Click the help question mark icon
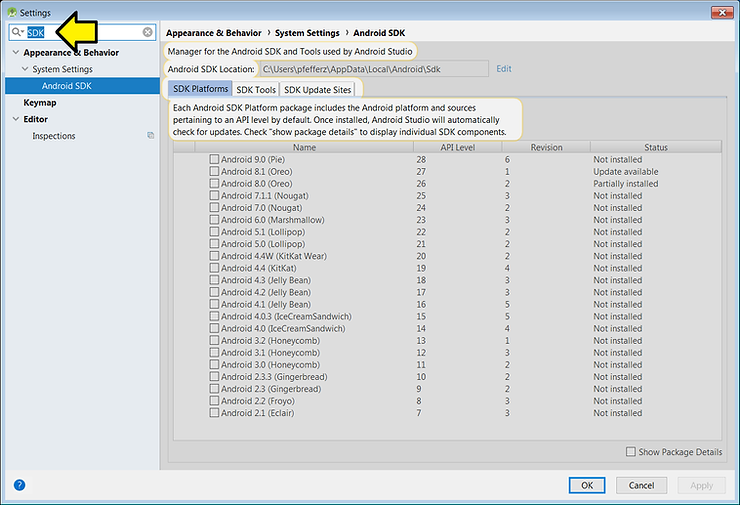 click(19, 485)
